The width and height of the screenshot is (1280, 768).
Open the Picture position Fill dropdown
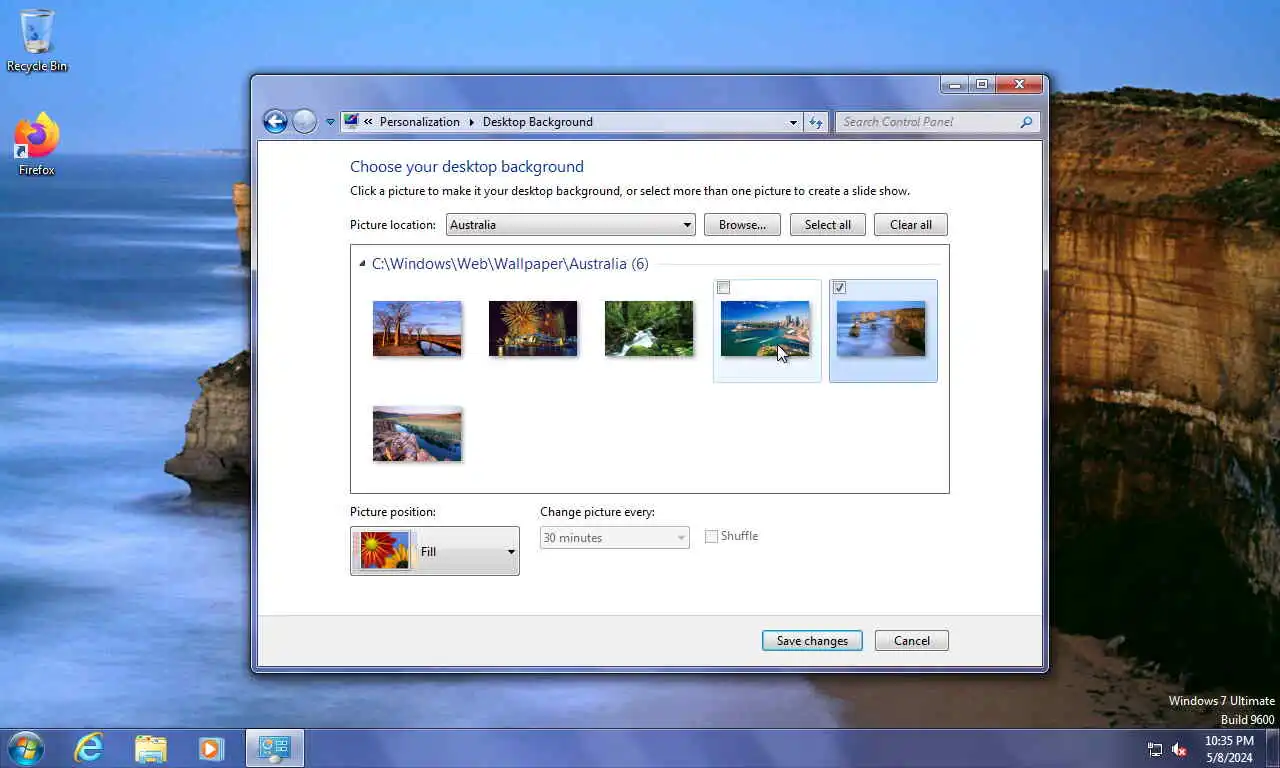[x=435, y=551]
